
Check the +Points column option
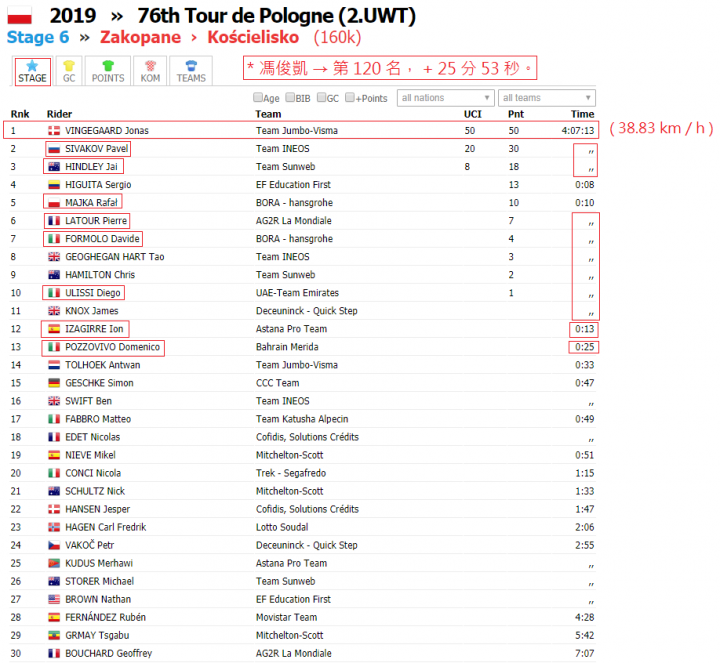click(x=350, y=97)
